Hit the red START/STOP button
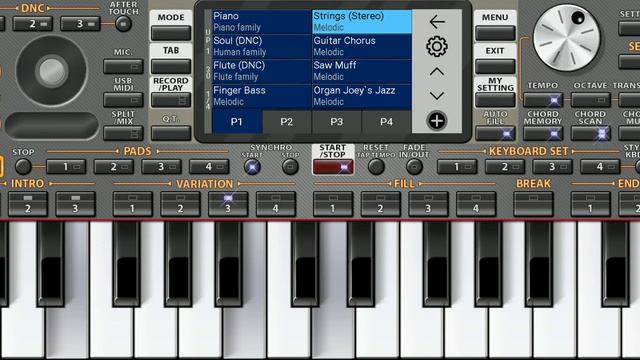The height and width of the screenshot is (360, 640). coord(333,167)
